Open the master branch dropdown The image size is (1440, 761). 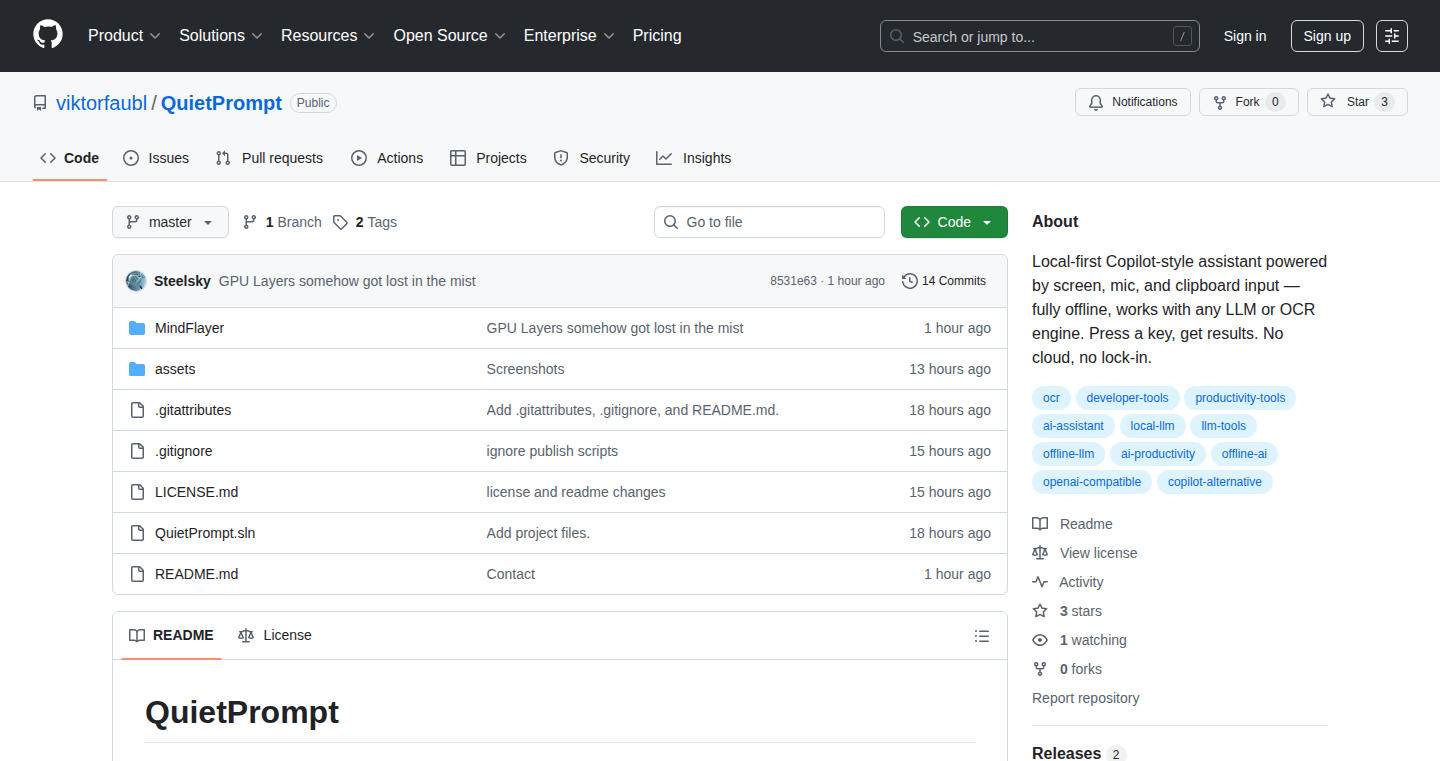coord(170,222)
